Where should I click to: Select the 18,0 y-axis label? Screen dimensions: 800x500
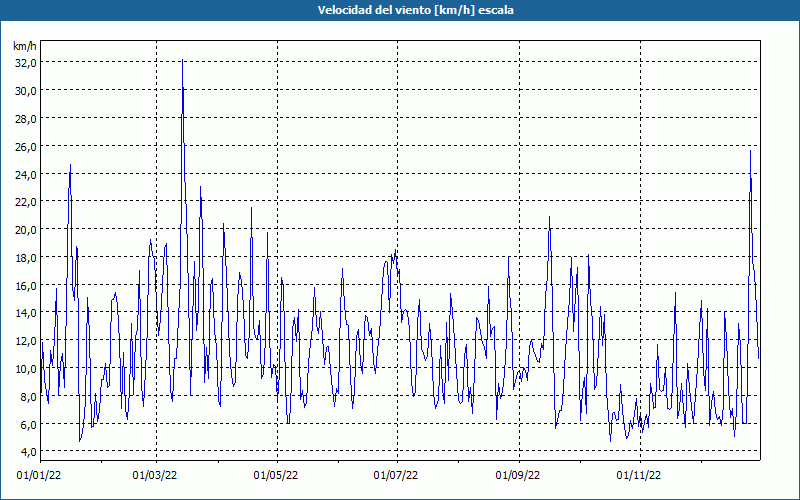26,258
